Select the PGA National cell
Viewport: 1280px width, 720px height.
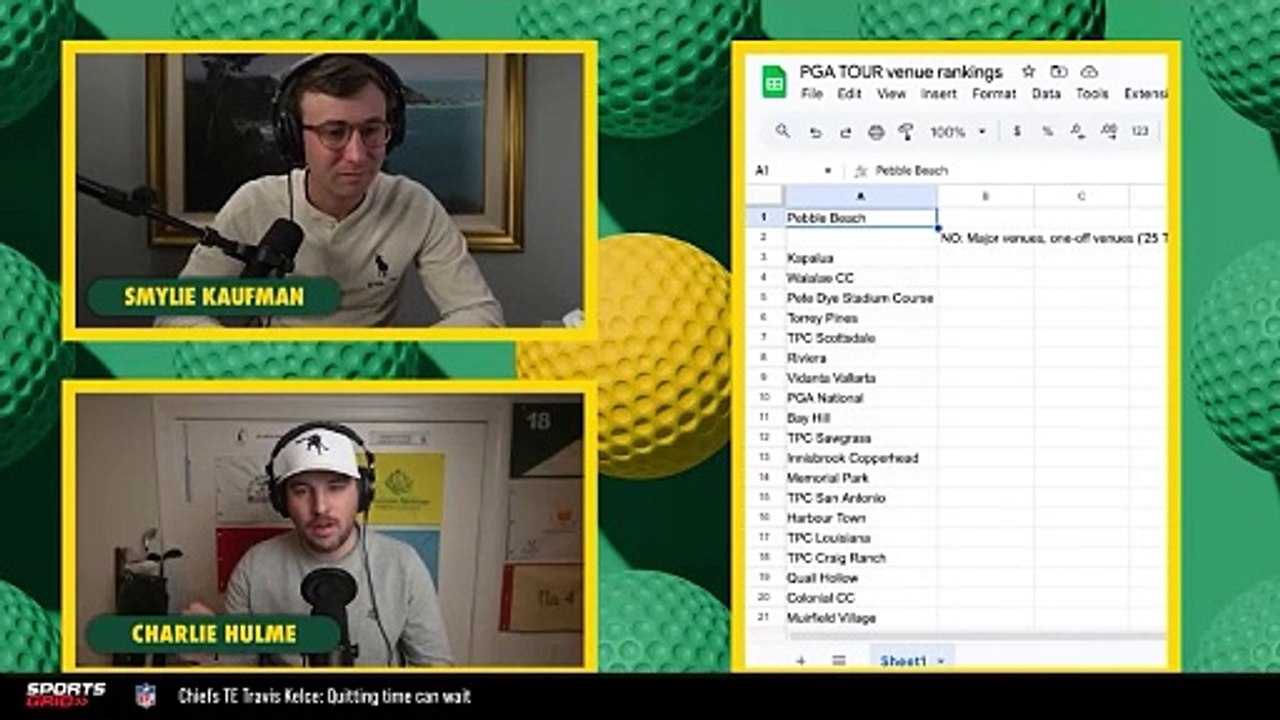(861, 398)
